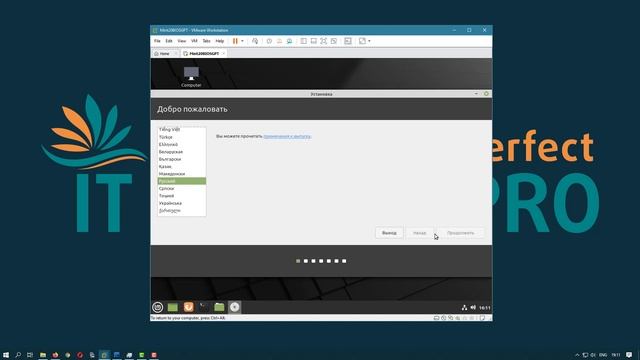Toggle the VMware library sidebar view icon
Screen dimensions: 640x360
(x=304, y=41)
